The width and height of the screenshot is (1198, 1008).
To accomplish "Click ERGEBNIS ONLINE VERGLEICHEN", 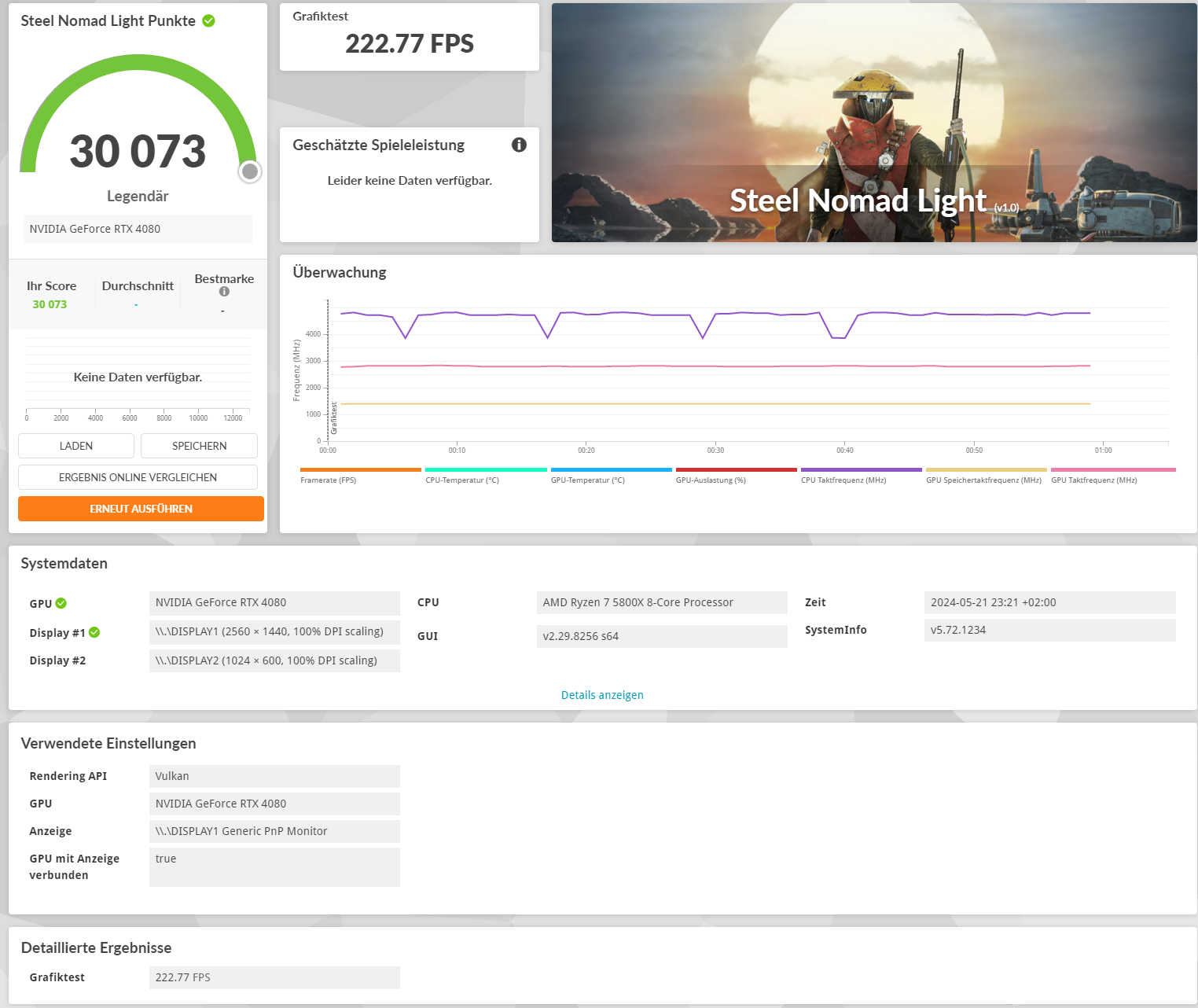I will click(x=138, y=477).
